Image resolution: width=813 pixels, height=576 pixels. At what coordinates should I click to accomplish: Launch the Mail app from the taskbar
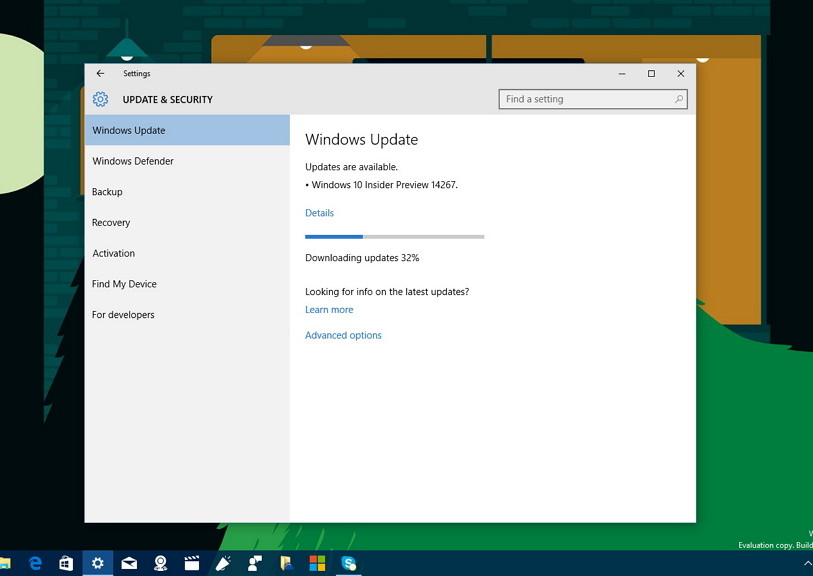click(x=129, y=563)
